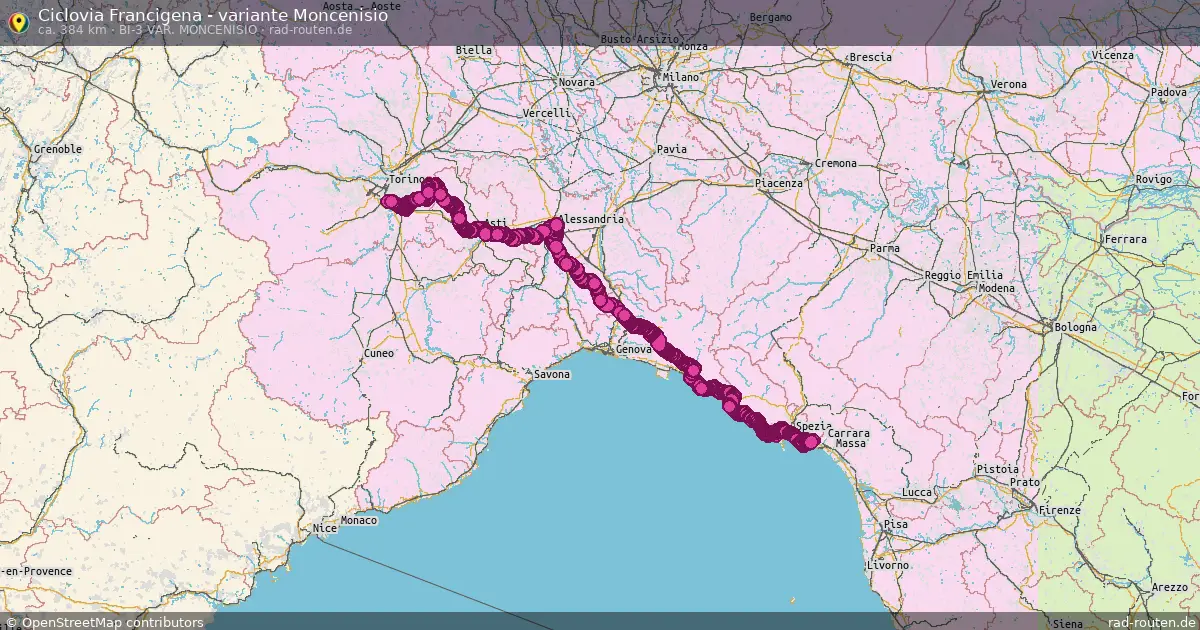Click the Modena city label
Screen dimensions: 1200x630
996,289
